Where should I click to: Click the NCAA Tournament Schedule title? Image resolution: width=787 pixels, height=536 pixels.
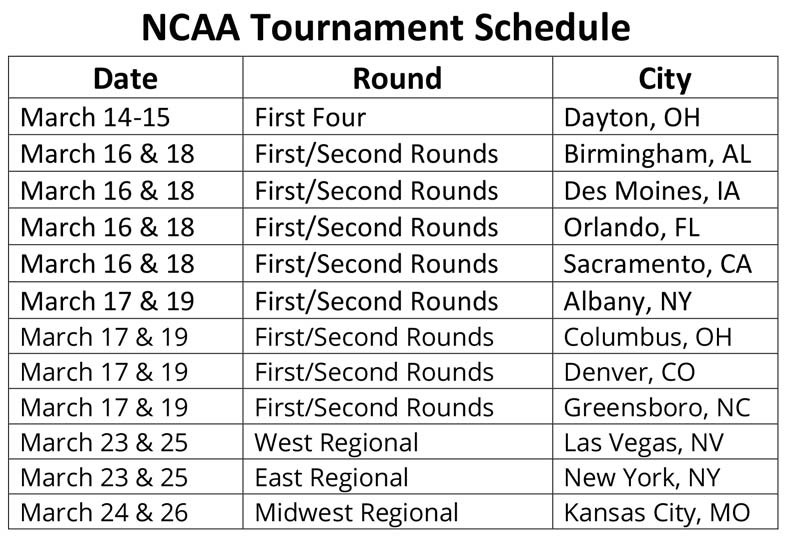(x=386, y=27)
